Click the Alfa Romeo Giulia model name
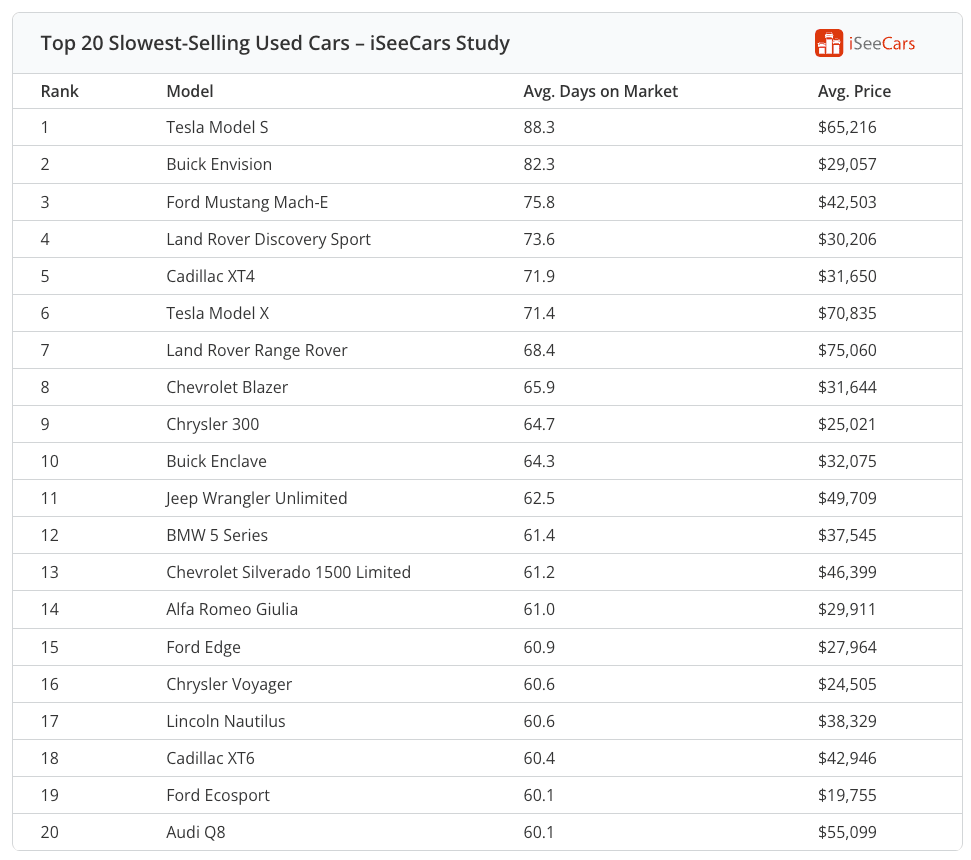This screenshot has height=860, width=971. point(232,609)
